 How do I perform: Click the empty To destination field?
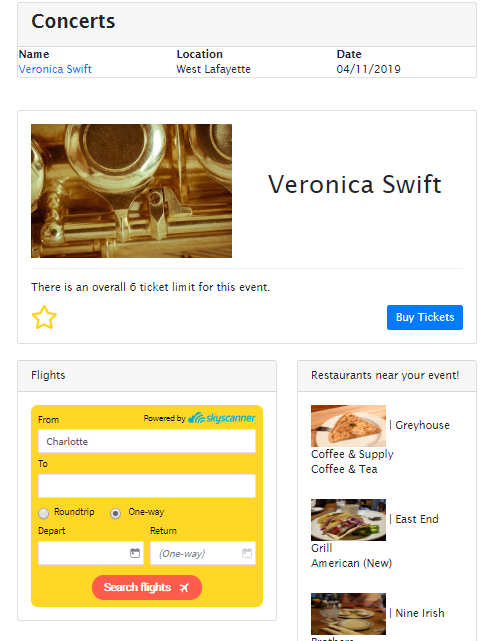click(x=147, y=486)
